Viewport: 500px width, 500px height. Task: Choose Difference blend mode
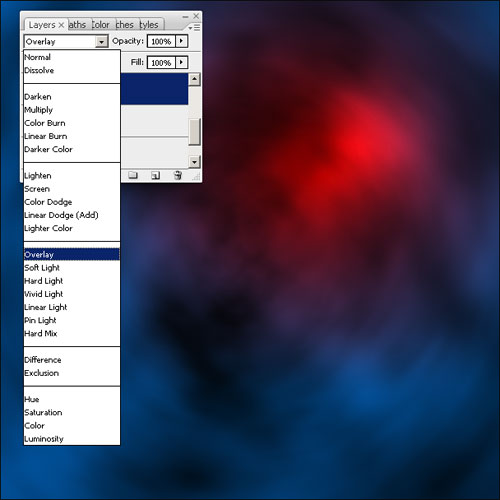(72, 360)
